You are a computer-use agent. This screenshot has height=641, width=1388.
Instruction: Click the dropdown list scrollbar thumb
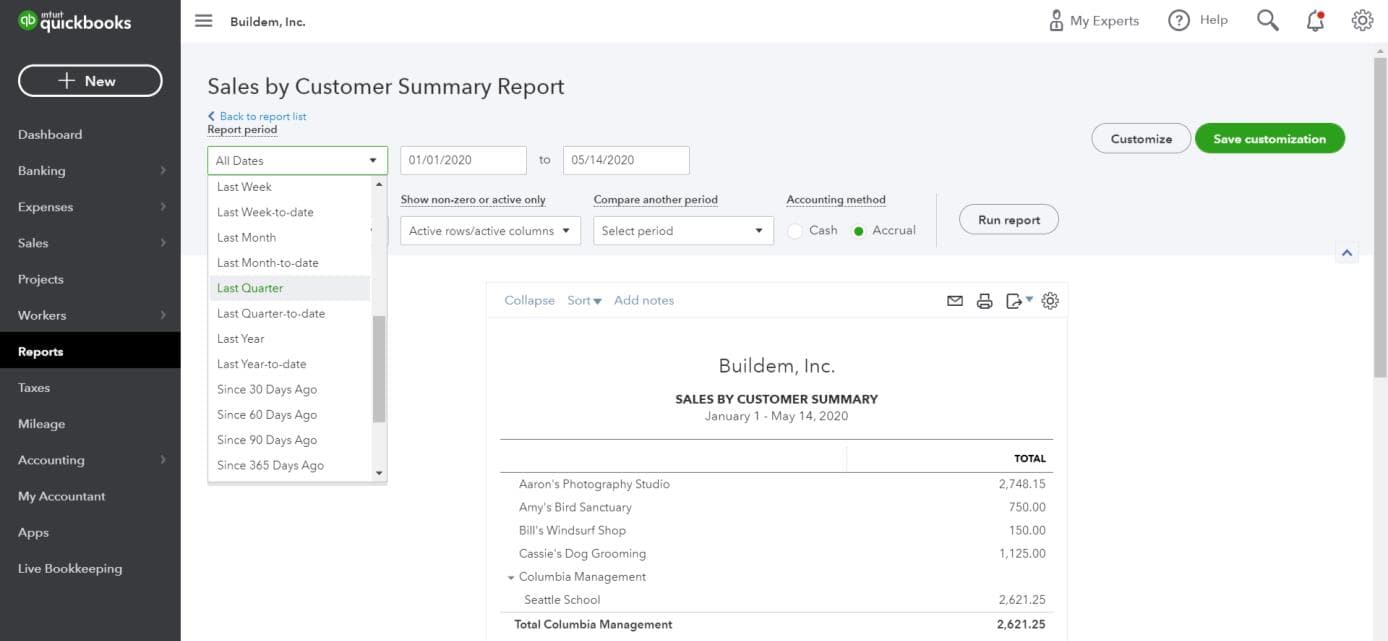pyautogui.click(x=379, y=369)
